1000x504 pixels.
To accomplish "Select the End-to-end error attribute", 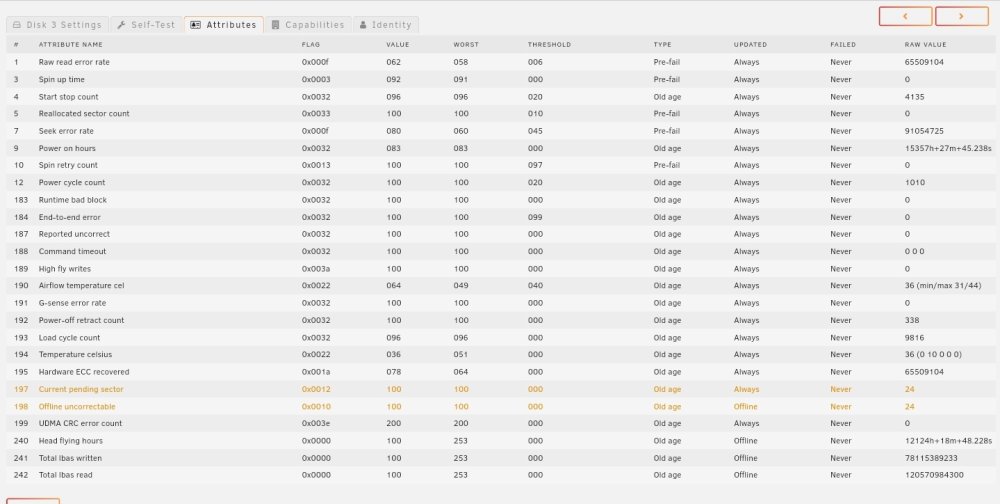I will pyautogui.click(x=70, y=217).
